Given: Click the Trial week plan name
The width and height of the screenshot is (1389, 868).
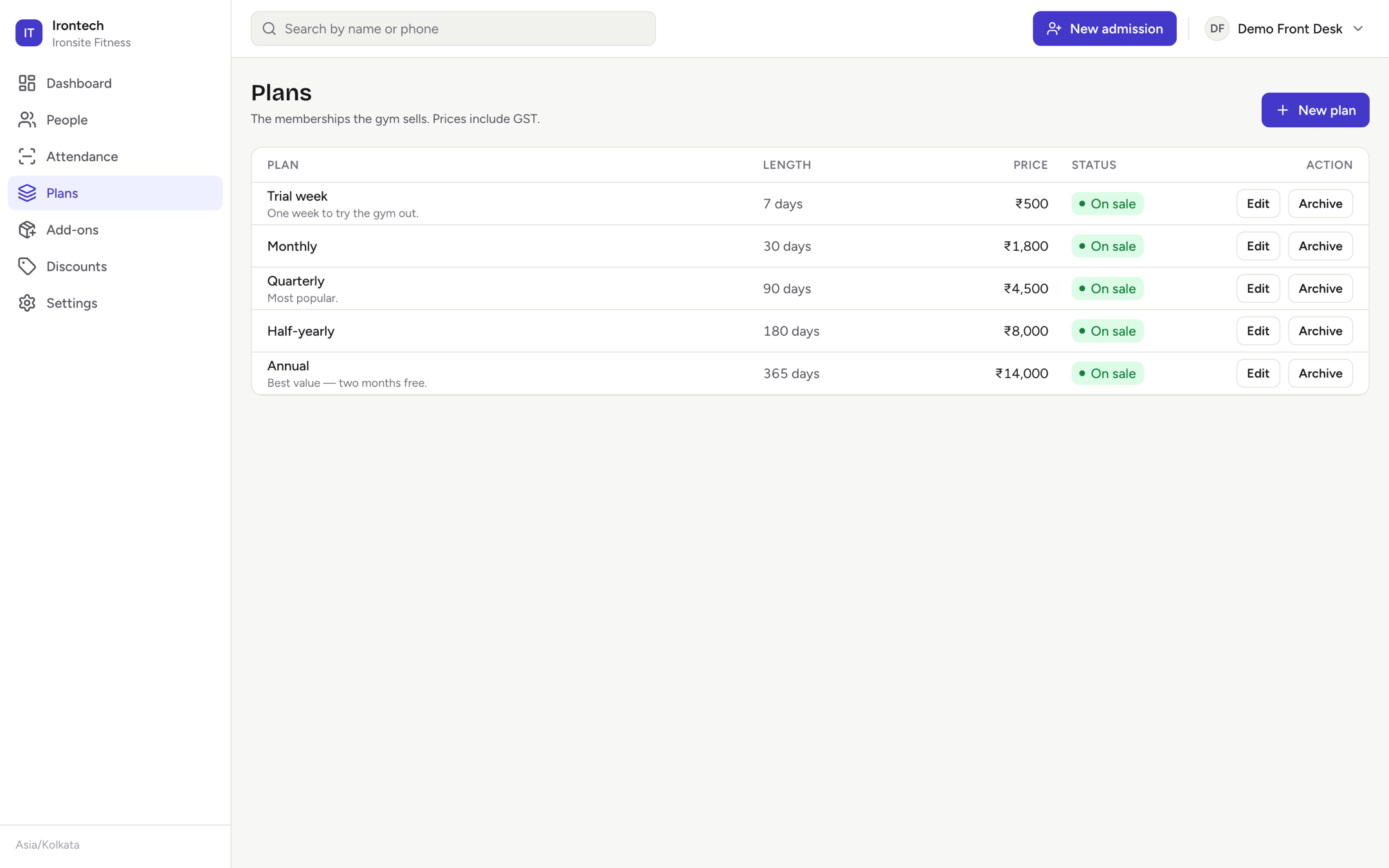Looking at the screenshot, I should click(x=297, y=196).
